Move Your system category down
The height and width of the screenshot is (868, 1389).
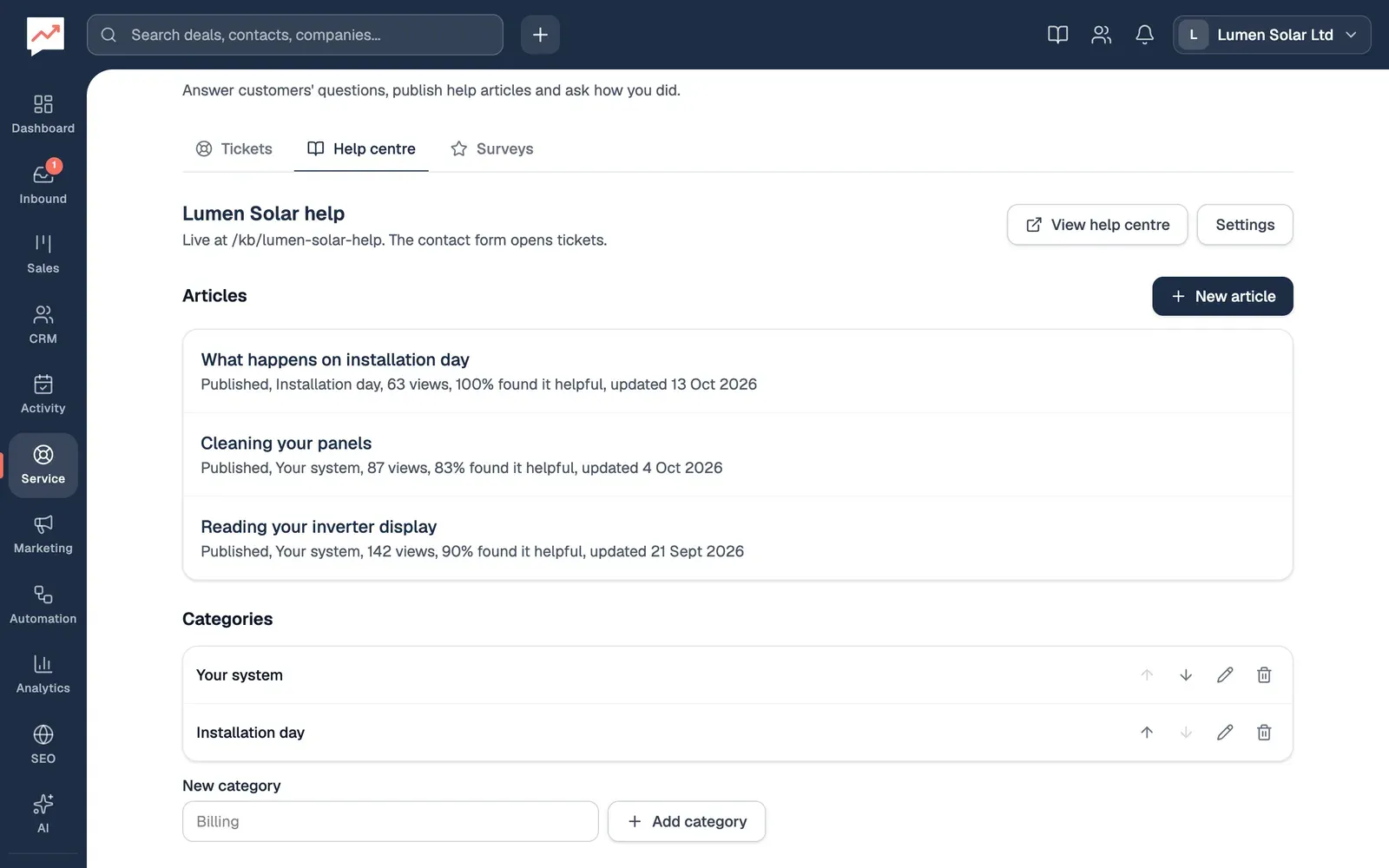pos(1186,675)
